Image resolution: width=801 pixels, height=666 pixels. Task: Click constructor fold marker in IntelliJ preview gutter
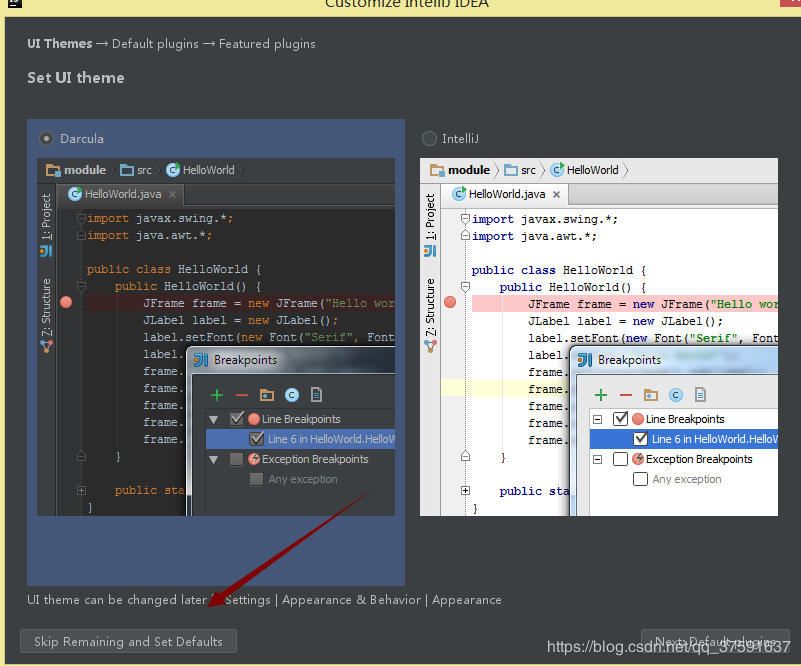(x=465, y=287)
